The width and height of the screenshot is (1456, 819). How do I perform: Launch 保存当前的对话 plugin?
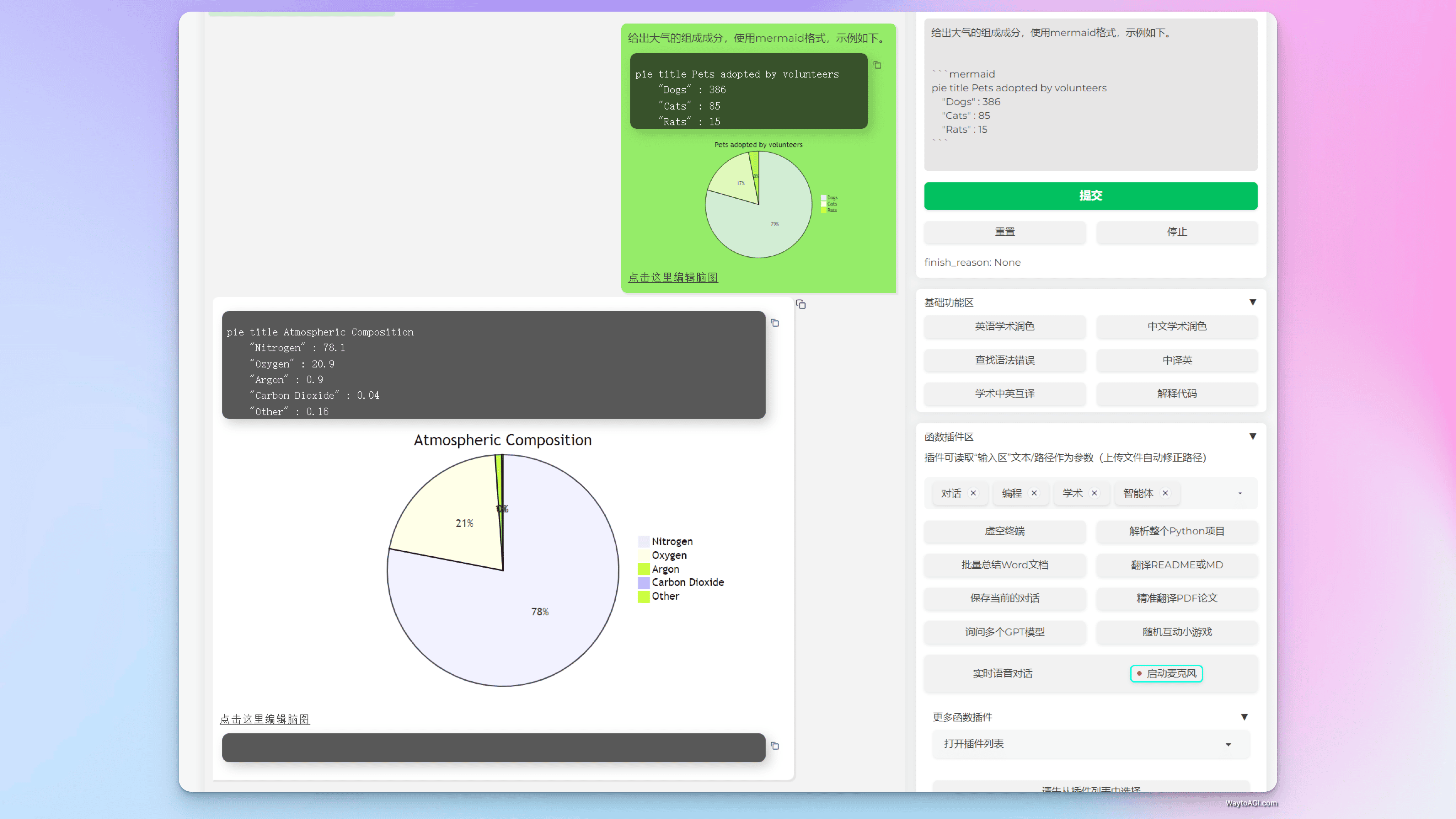click(x=1004, y=598)
